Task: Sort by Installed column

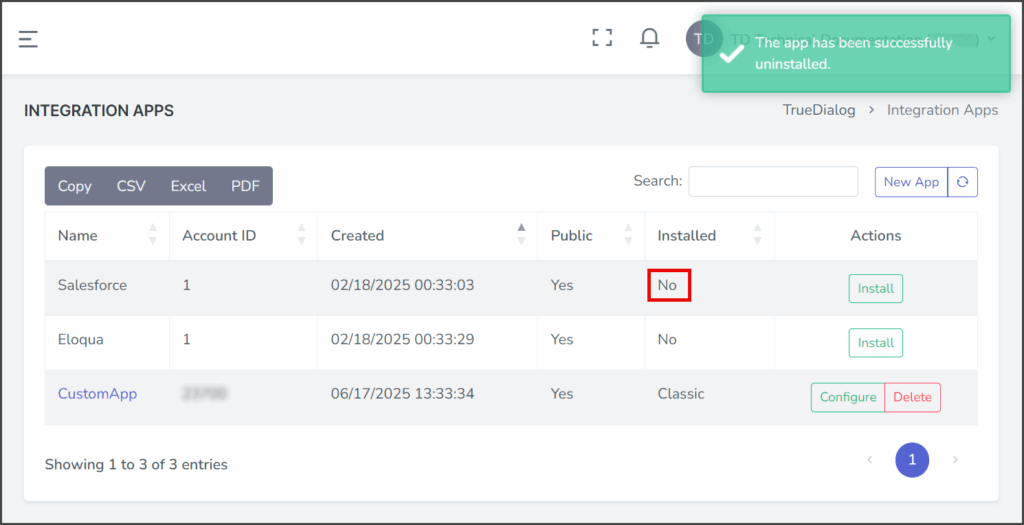Action: click(710, 236)
